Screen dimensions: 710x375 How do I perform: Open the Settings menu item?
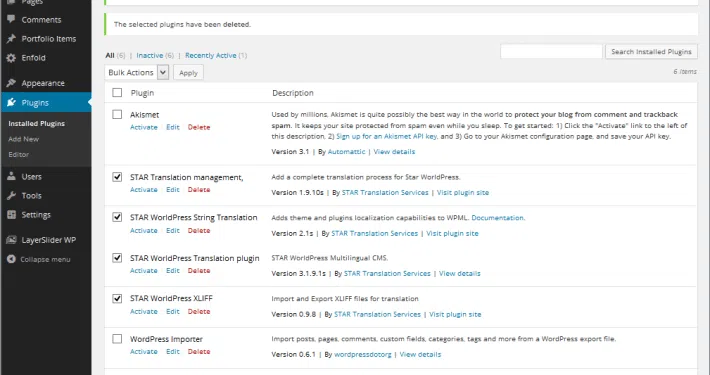click(36, 215)
